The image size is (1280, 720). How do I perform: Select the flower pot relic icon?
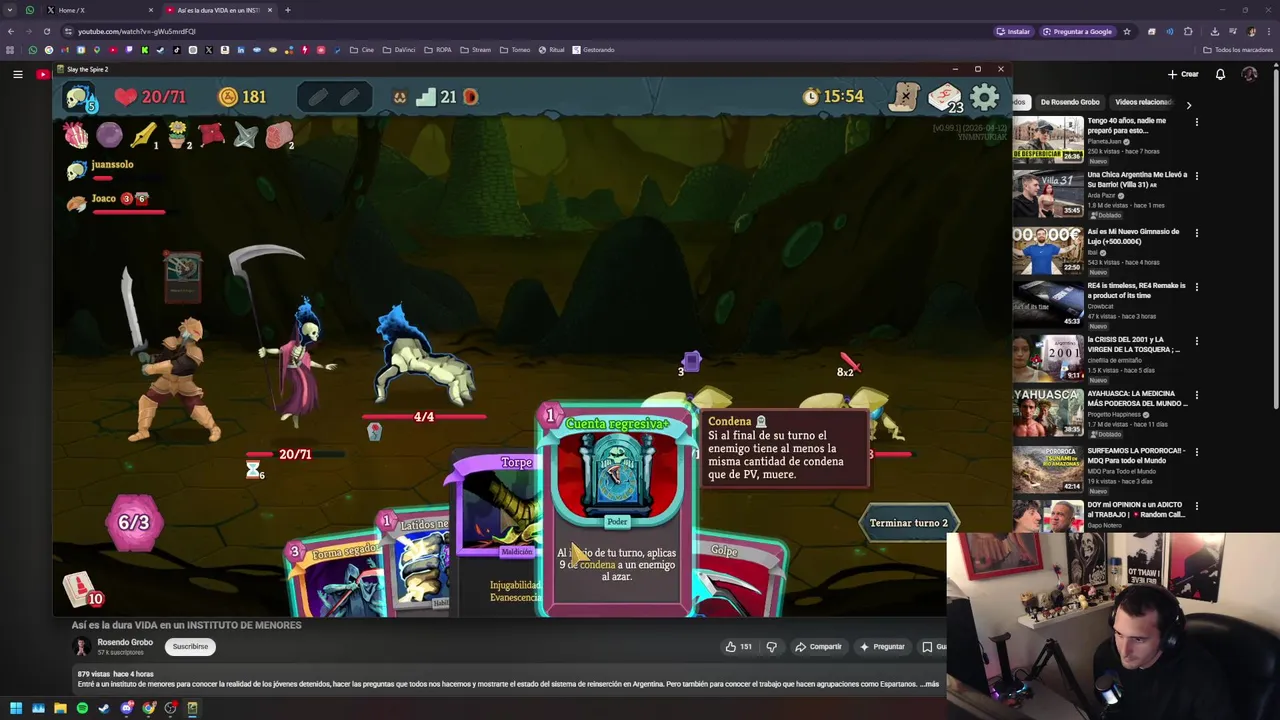tap(177, 134)
